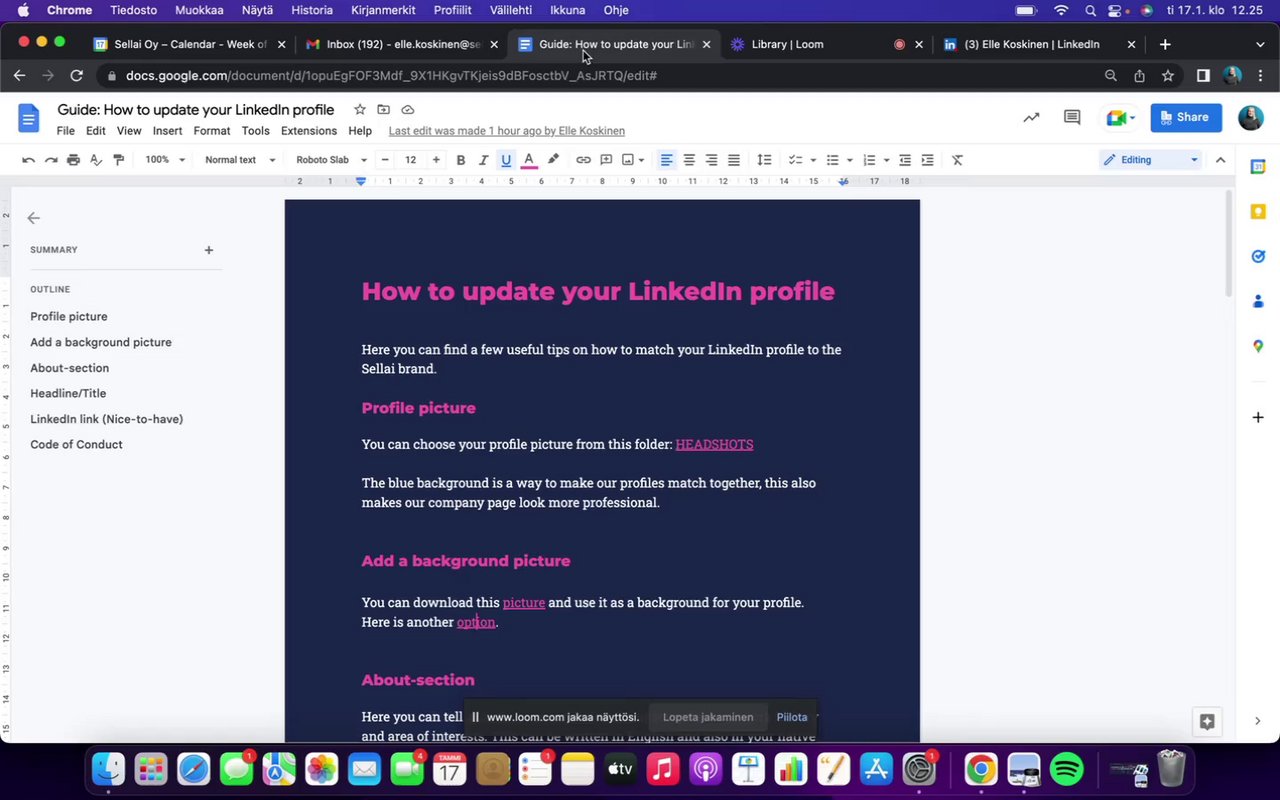Open Spotify from the Dock
The height and width of the screenshot is (800, 1280).
(1067, 769)
